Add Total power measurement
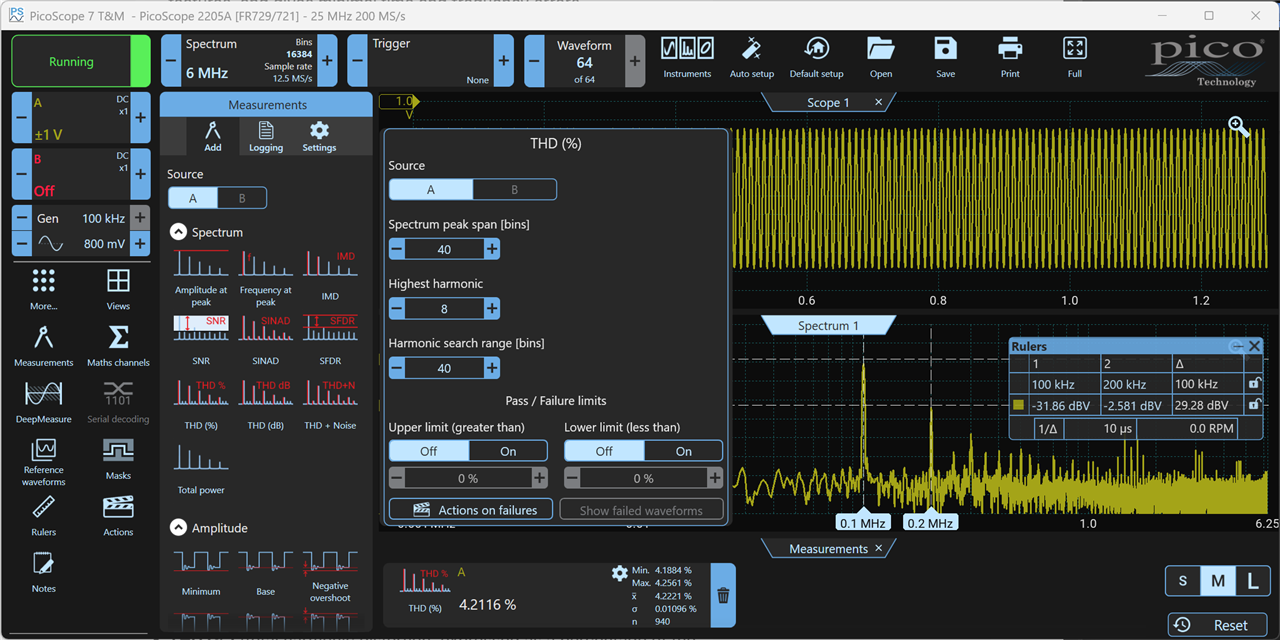 point(201,470)
